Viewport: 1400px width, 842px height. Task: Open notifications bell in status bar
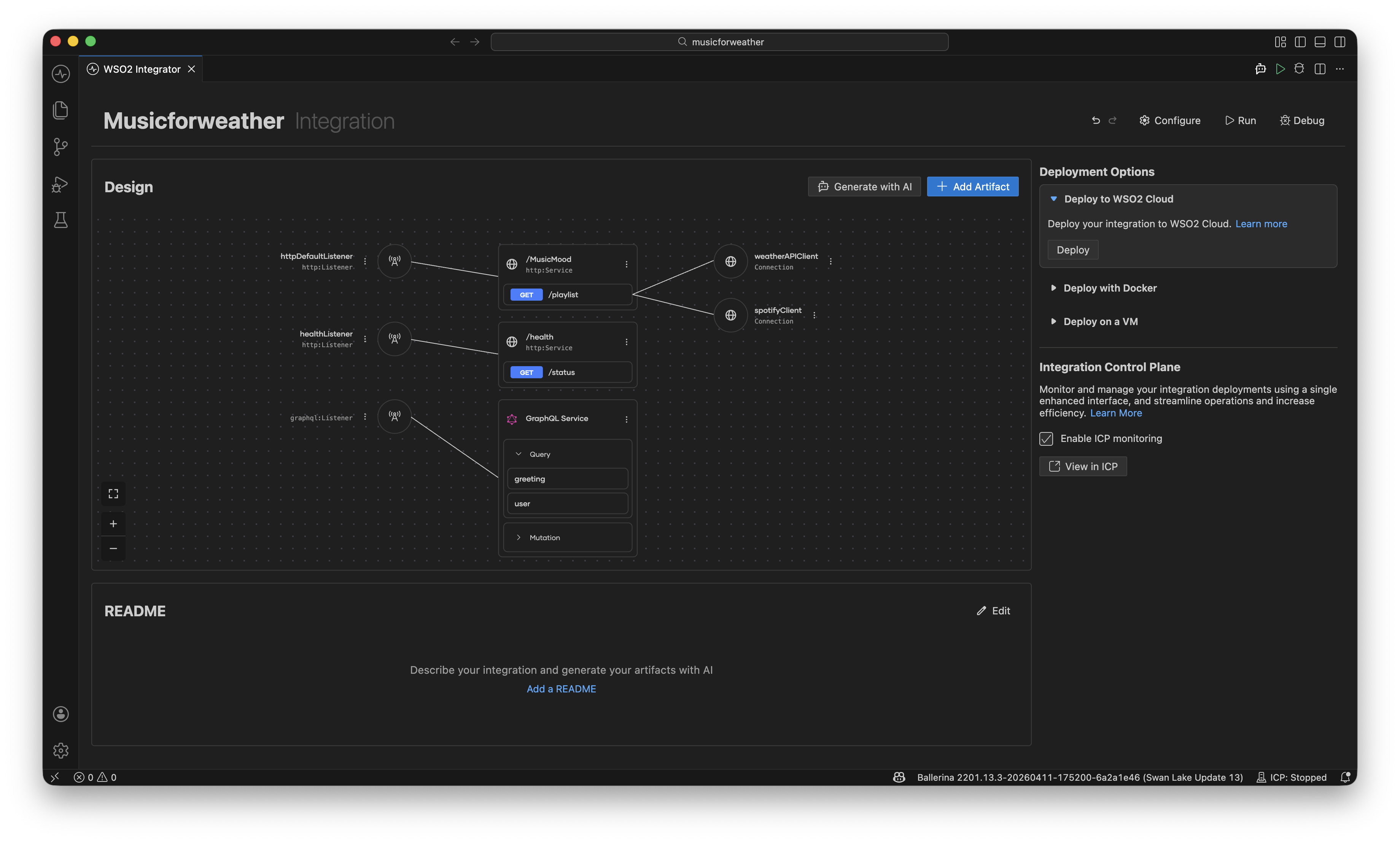(x=1344, y=777)
